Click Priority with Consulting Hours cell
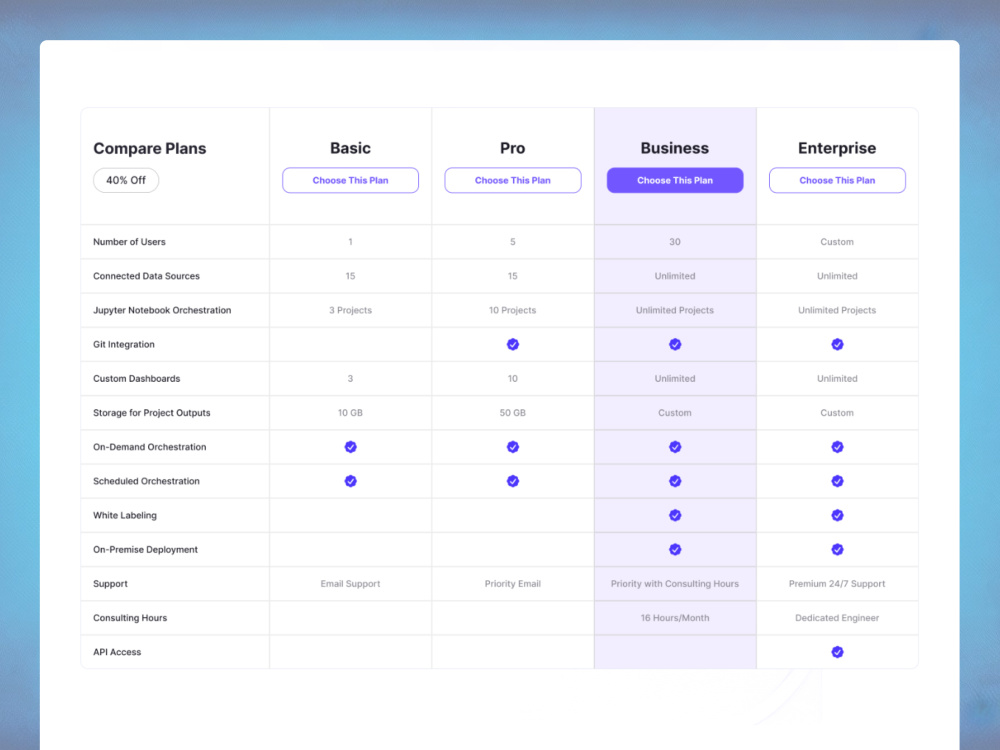Viewport: 1000px width, 750px height. [x=675, y=584]
